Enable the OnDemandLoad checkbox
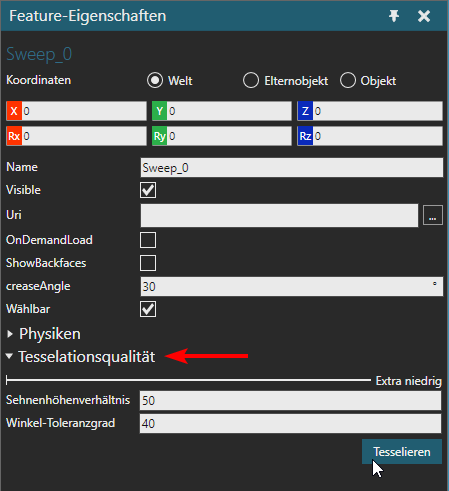This screenshot has height=491, width=449. (x=148, y=240)
